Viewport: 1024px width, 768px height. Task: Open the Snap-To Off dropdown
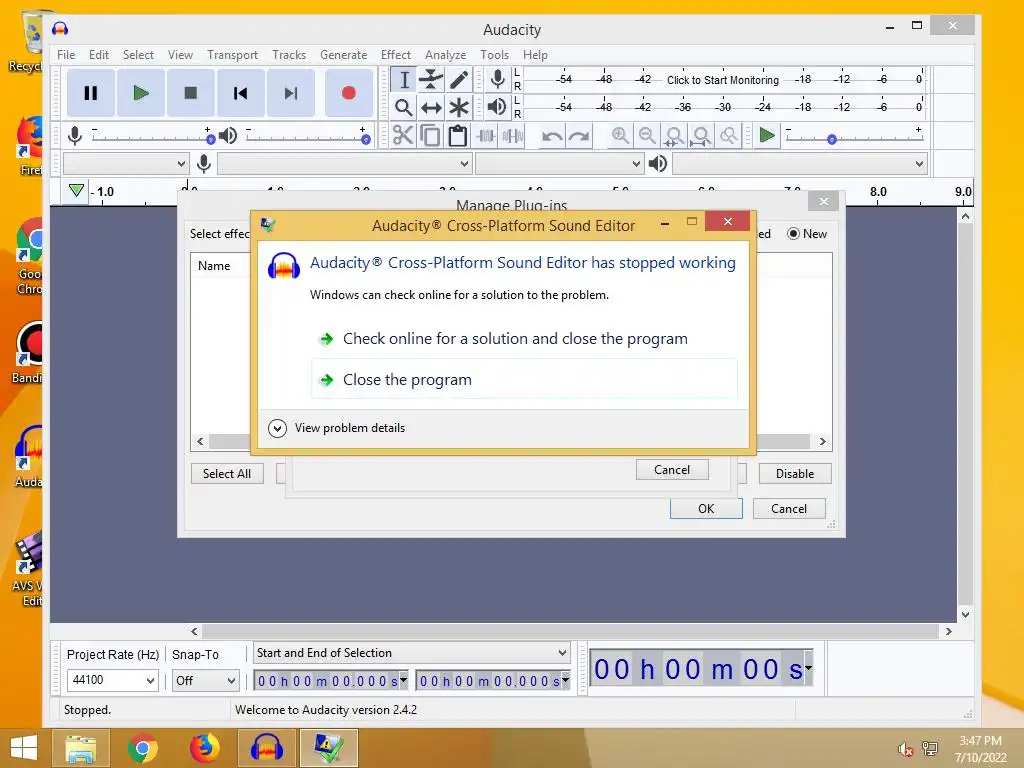coord(205,680)
